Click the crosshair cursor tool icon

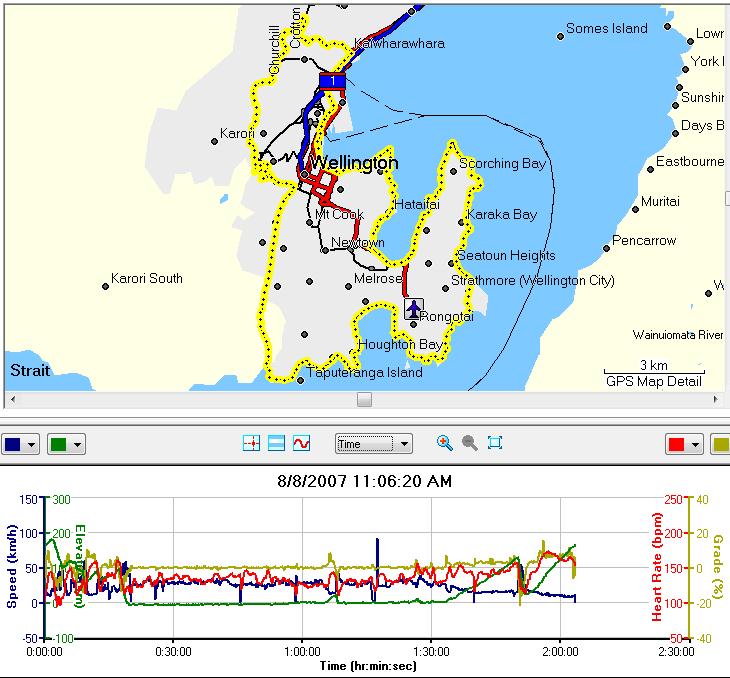(251, 443)
